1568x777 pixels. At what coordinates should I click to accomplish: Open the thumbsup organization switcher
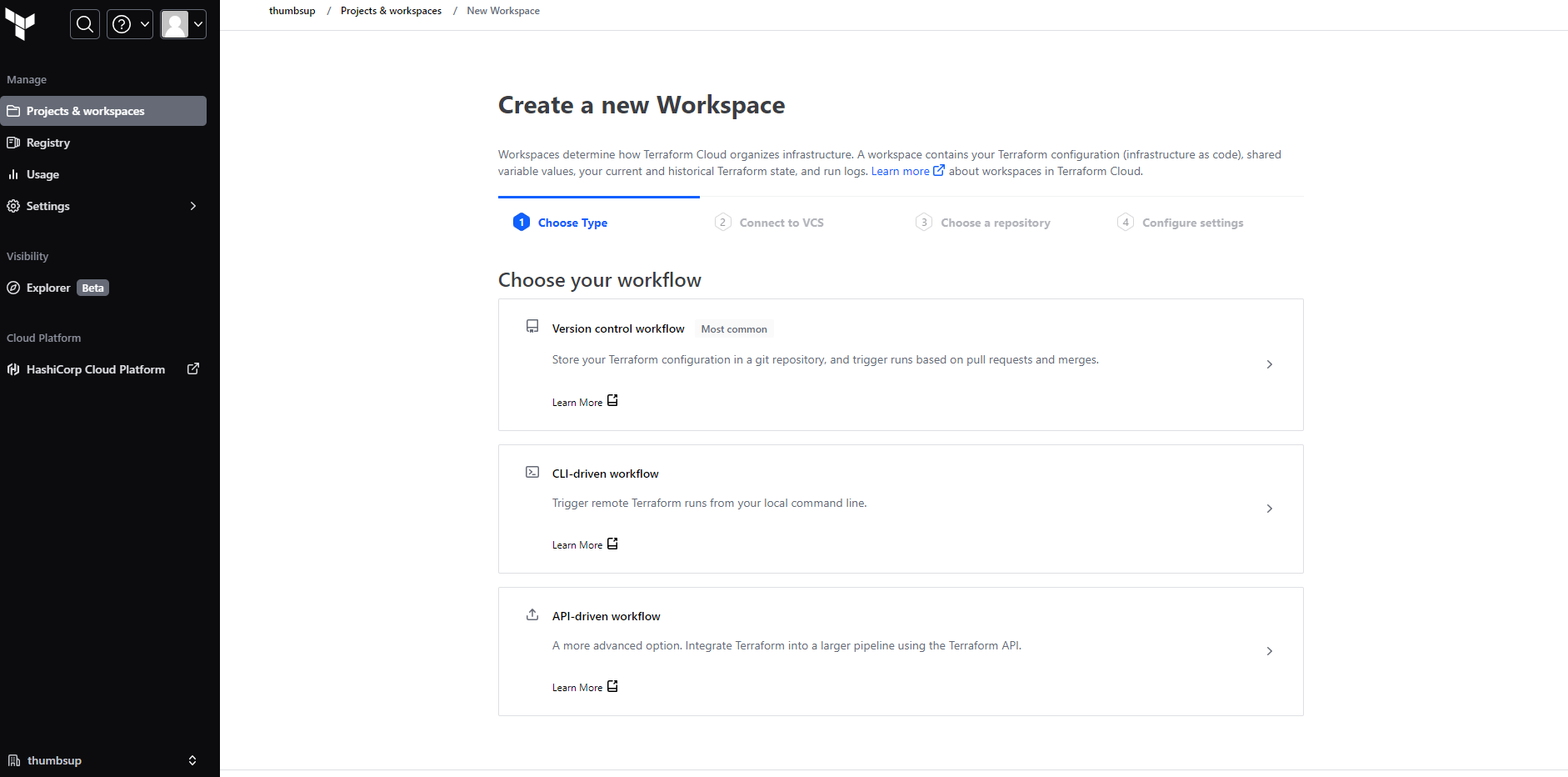tap(103, 760)
